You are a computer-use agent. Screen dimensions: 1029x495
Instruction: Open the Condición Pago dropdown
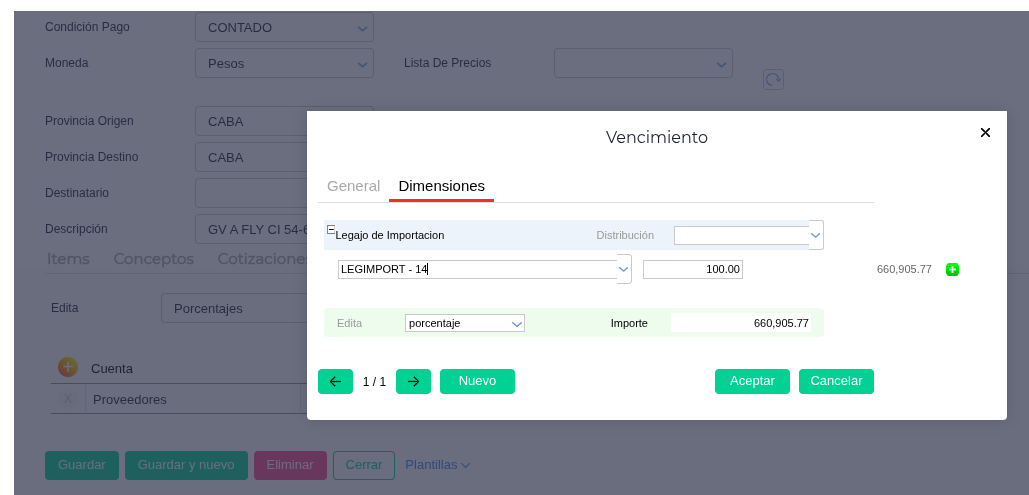[x=362, y=28]
